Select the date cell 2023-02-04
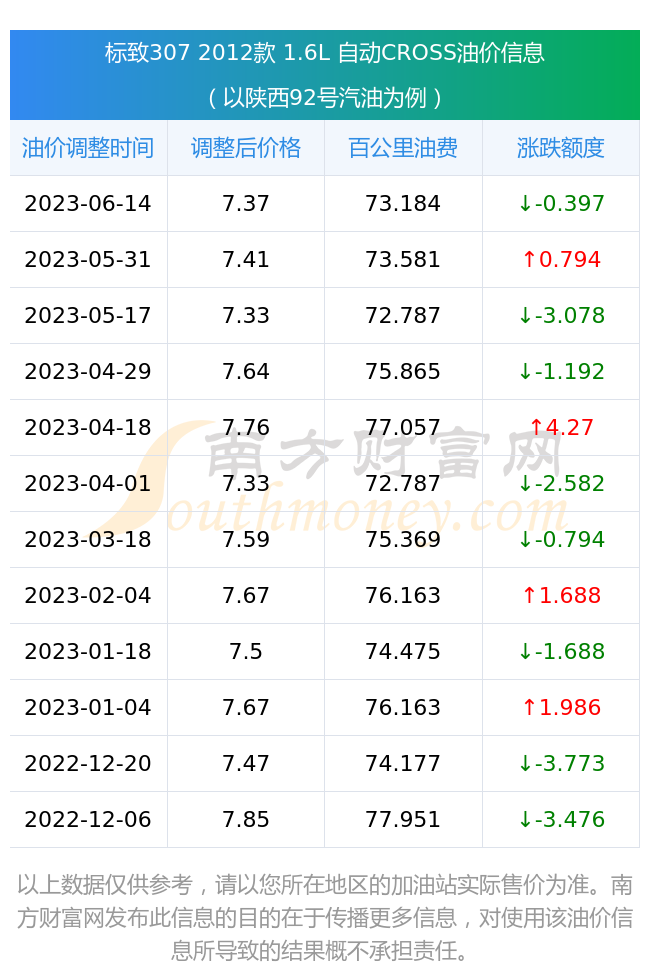The height and width of the screenshot is (977, 650). tap(88, 596)
